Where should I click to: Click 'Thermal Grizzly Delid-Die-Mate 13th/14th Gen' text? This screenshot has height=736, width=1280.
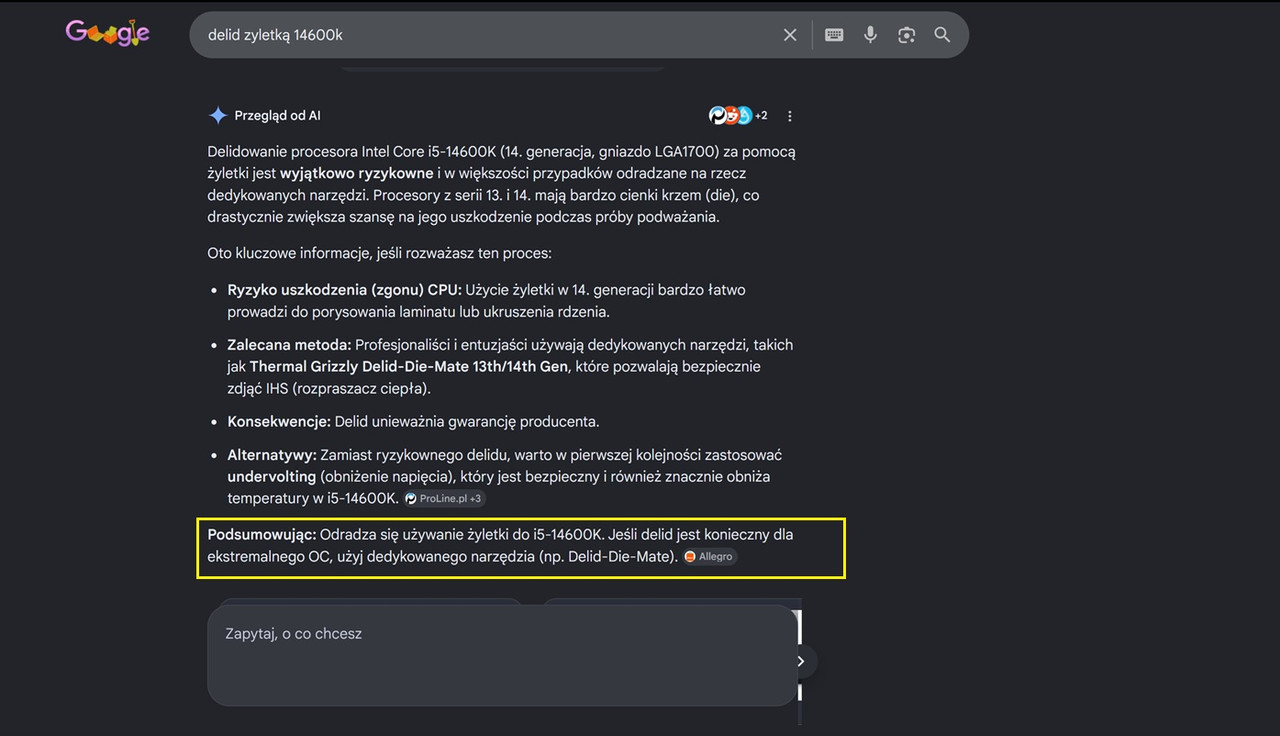(409, 367)
